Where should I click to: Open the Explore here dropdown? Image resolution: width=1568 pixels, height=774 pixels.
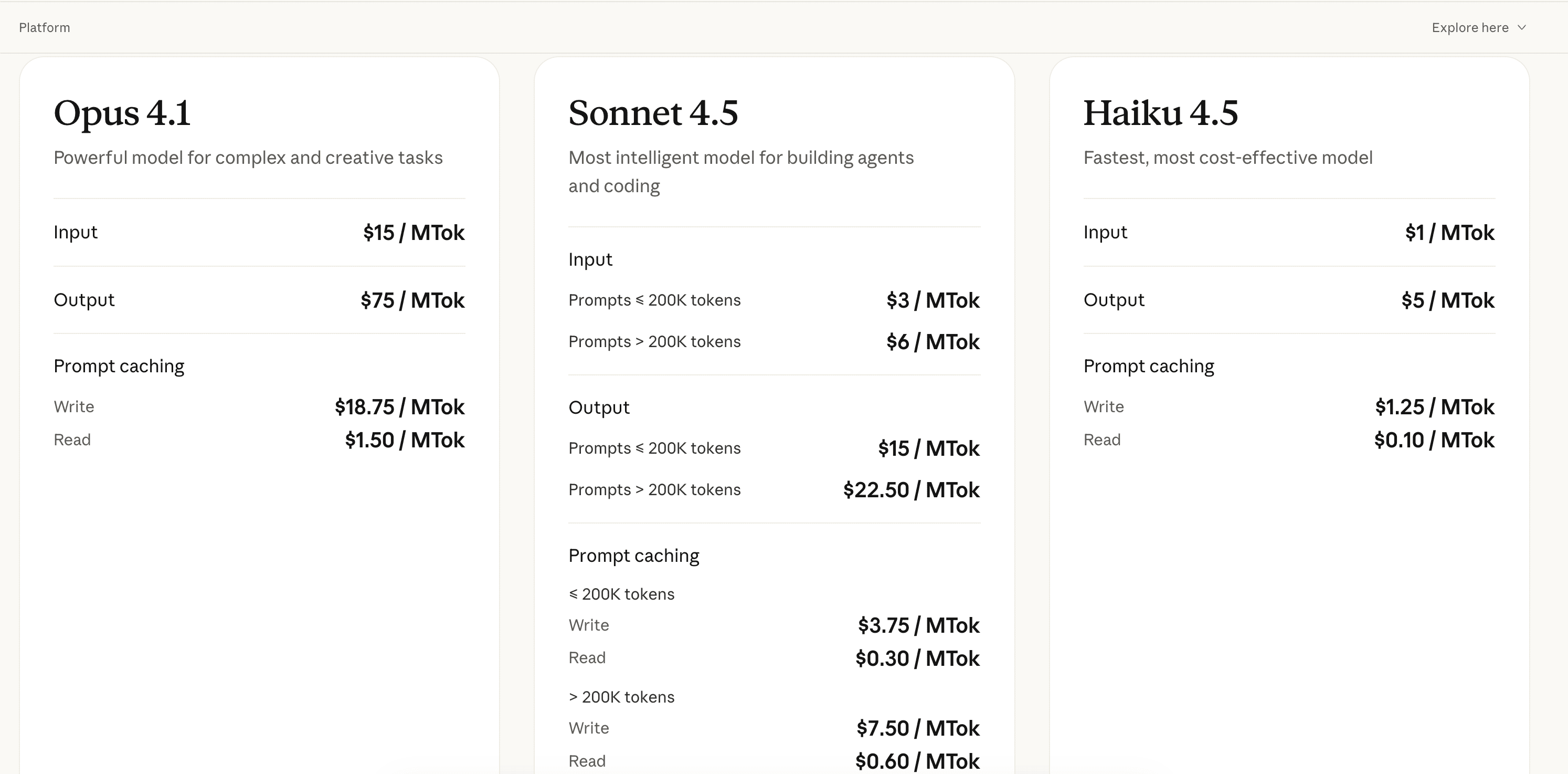click(1470, 27)
